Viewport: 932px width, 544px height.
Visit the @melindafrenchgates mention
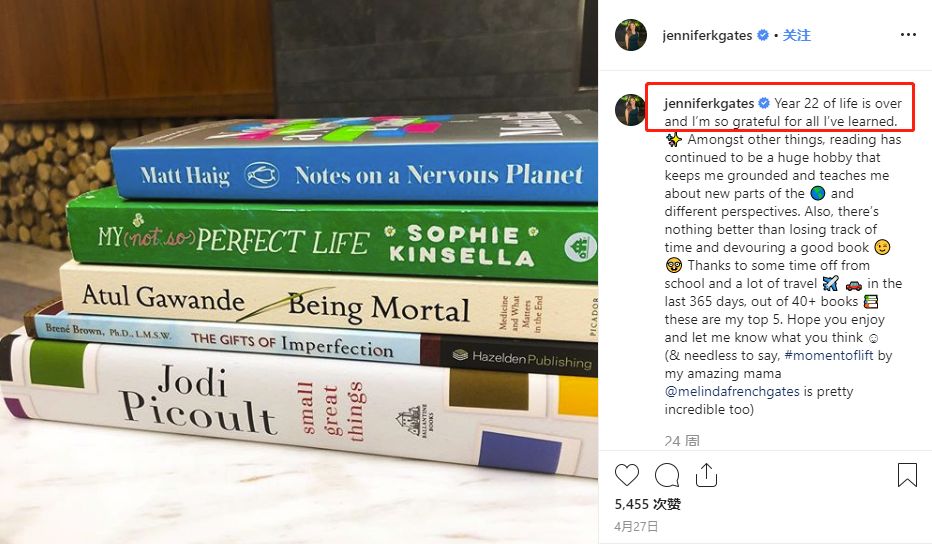732,391
